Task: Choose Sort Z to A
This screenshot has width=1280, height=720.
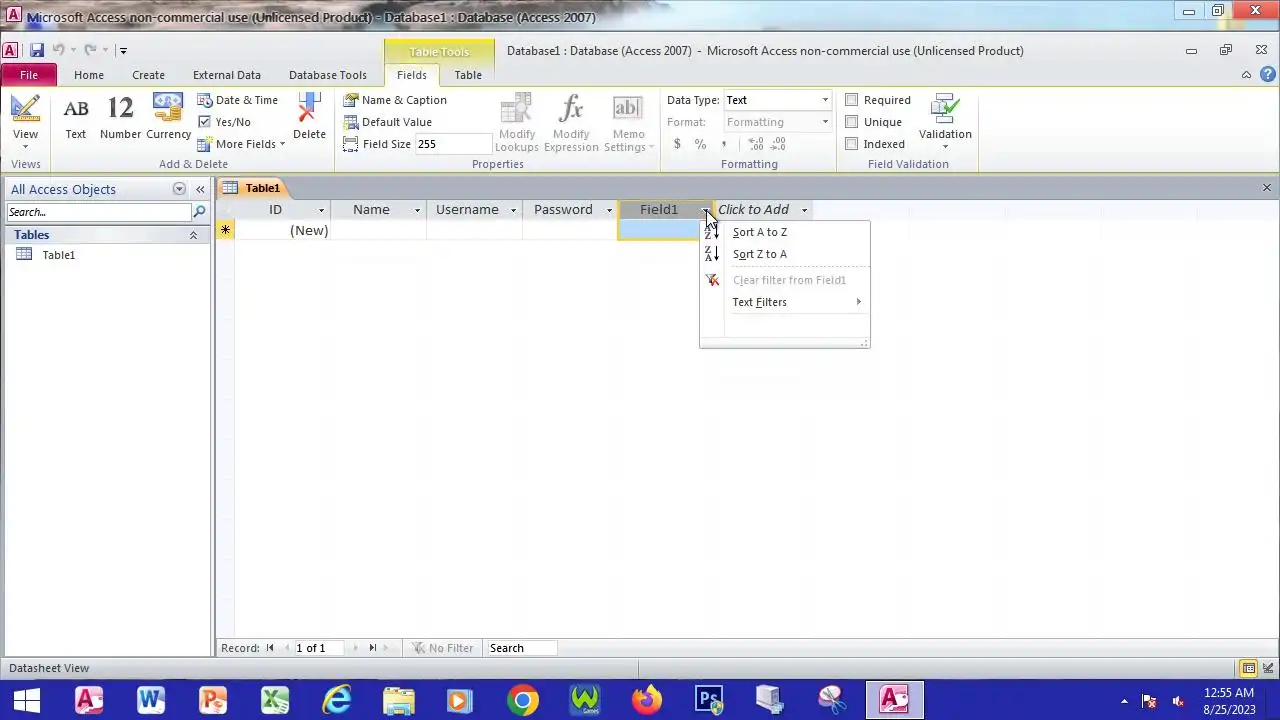Action: [786, 254]
